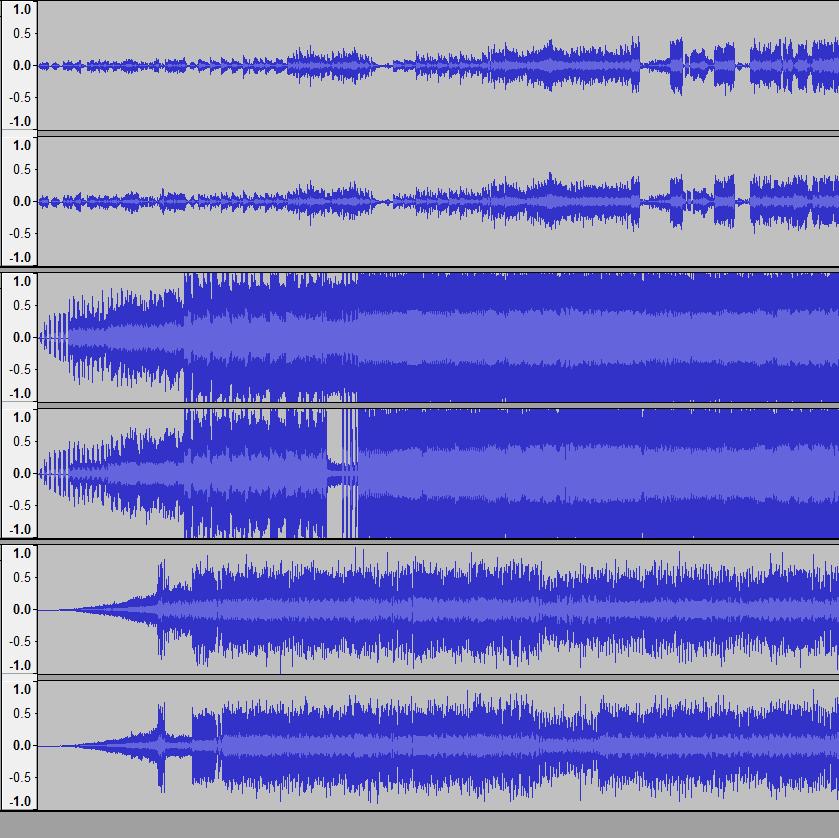Click the quiet top track's lower channel waveform
The width and height of the screenshot is (839, 838).
(x=438, y=201)
